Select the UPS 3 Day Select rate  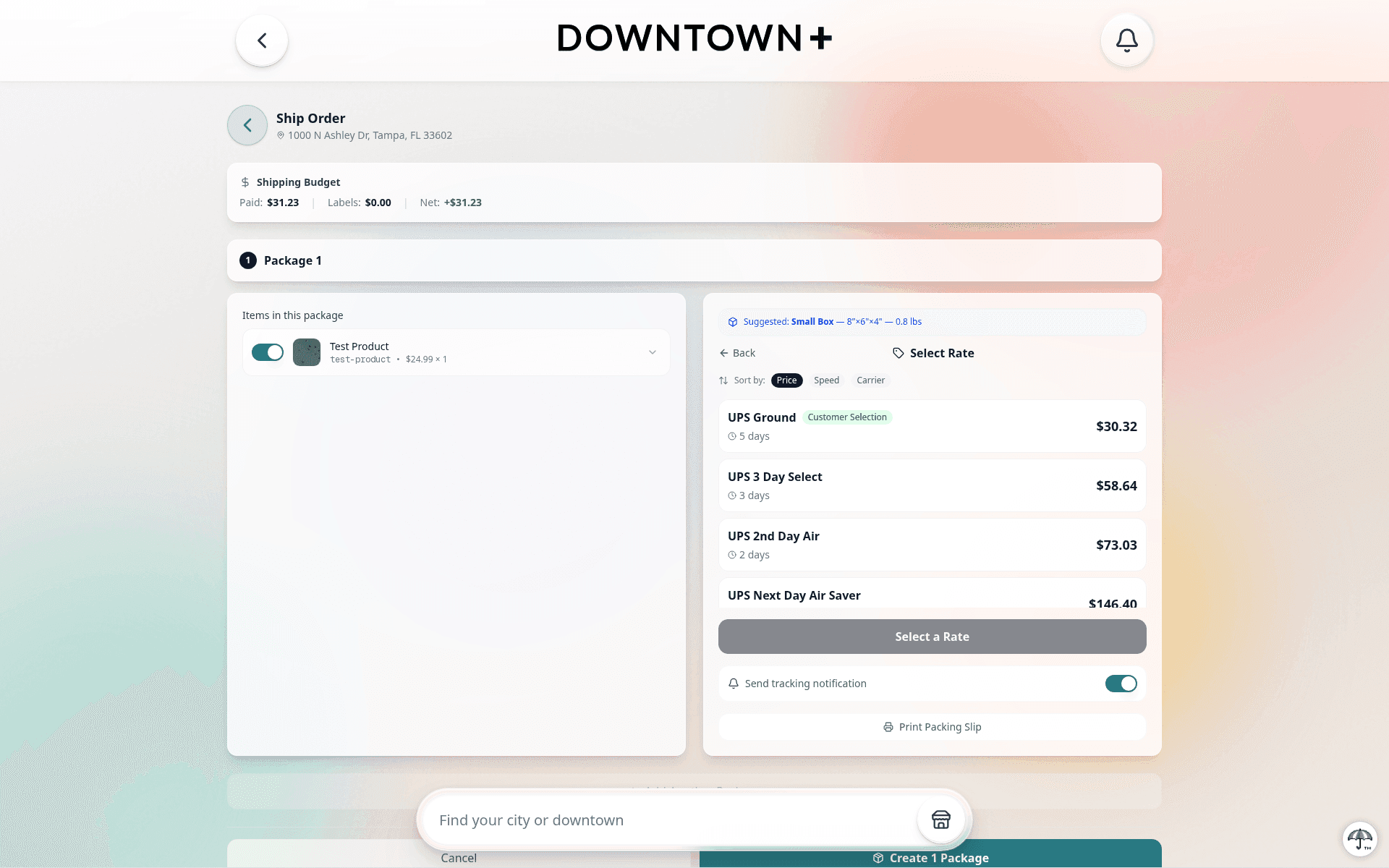point(933,485)
